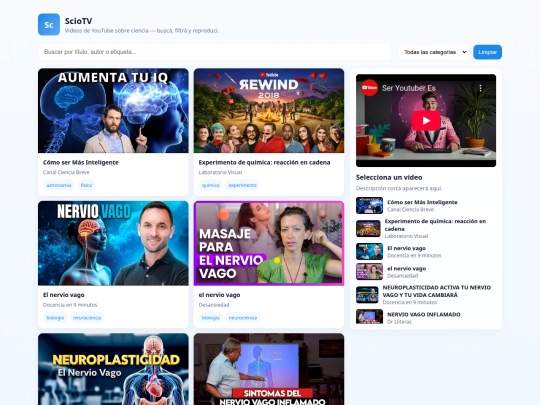Click card title el nervio vago by Desansiedad
Image resolution: width=540 pixels, height=405 pixels.
point(219,295)
